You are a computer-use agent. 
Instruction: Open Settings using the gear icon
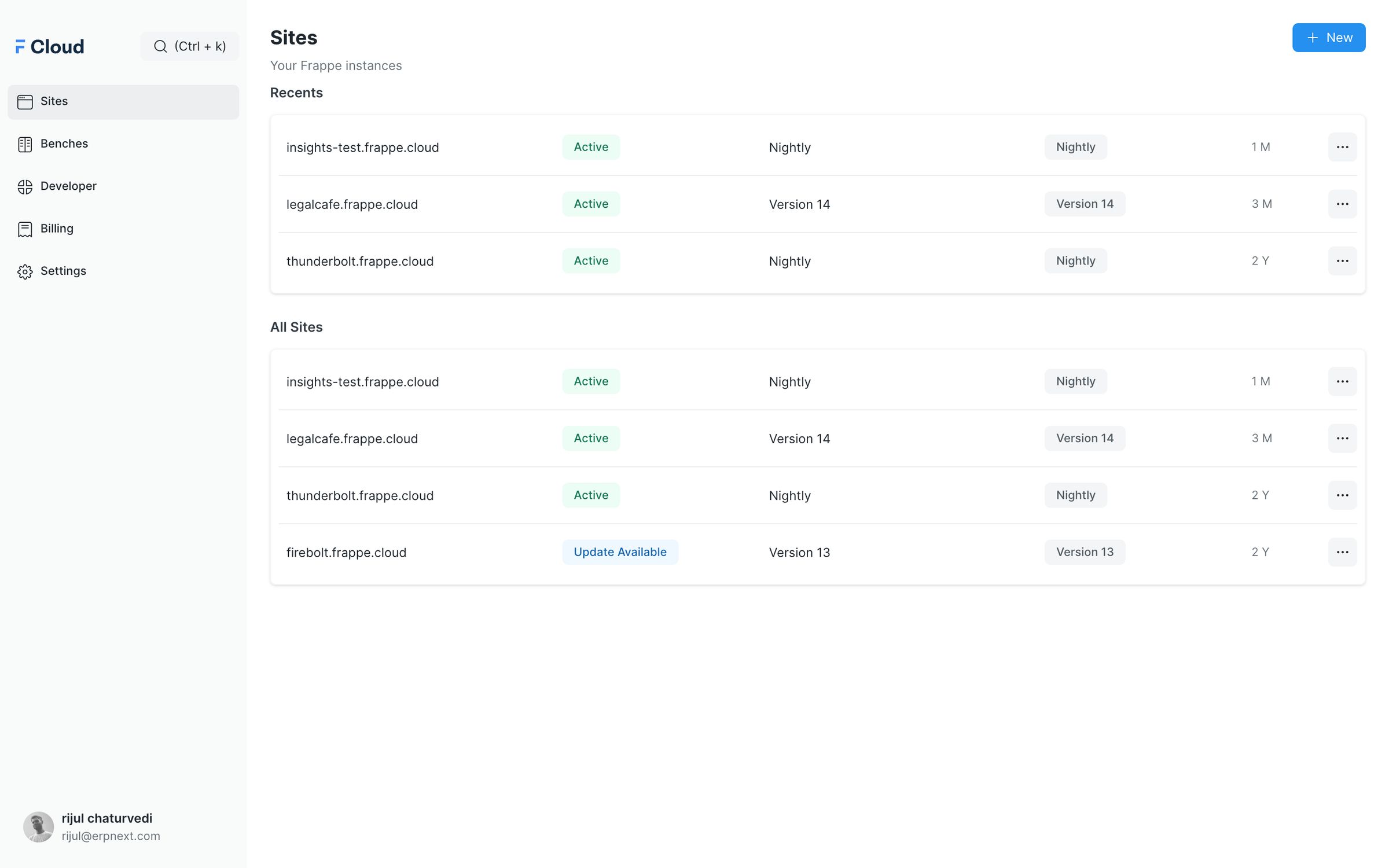point(25,271)
